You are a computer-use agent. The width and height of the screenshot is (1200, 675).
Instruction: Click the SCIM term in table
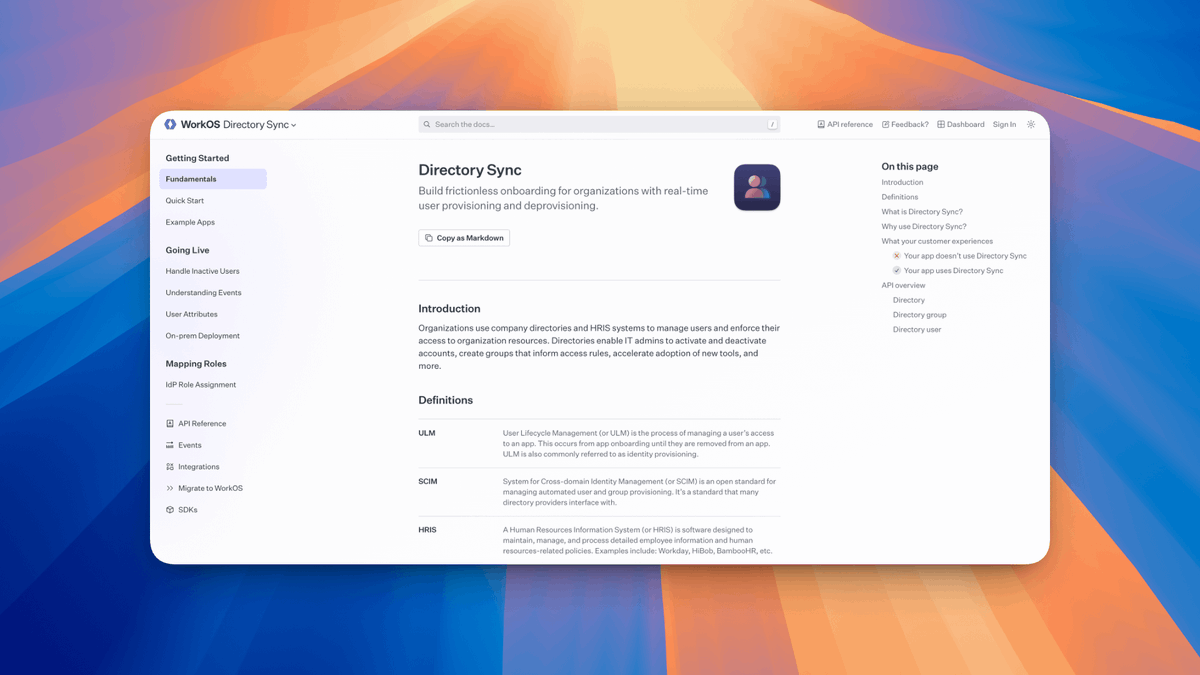coord(428,481)
